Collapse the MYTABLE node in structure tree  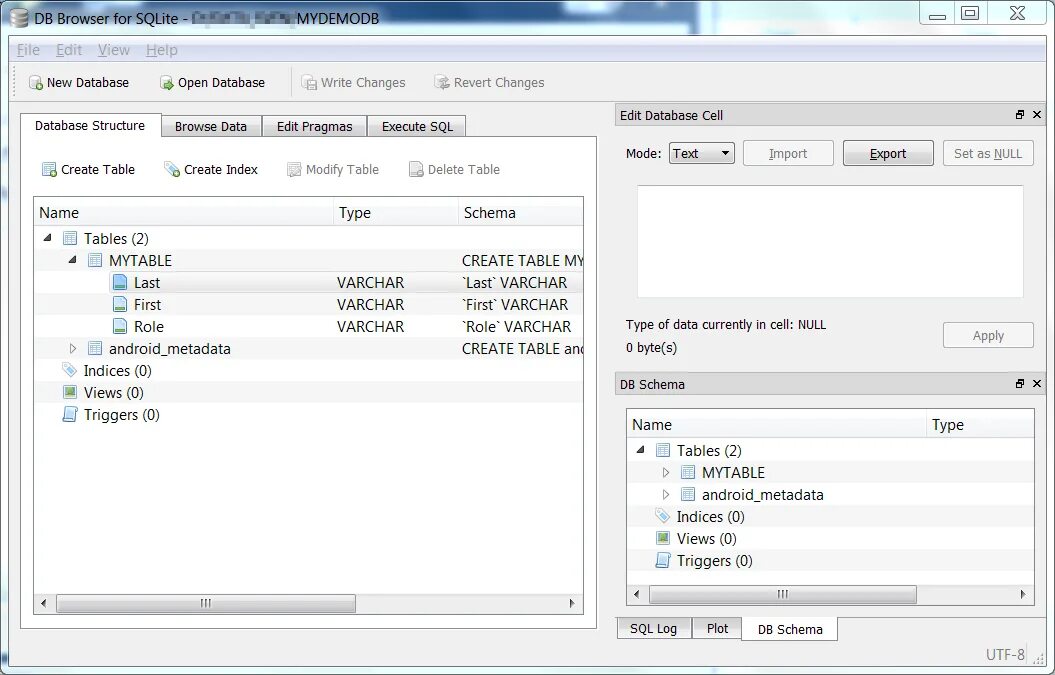coord(72,260)
